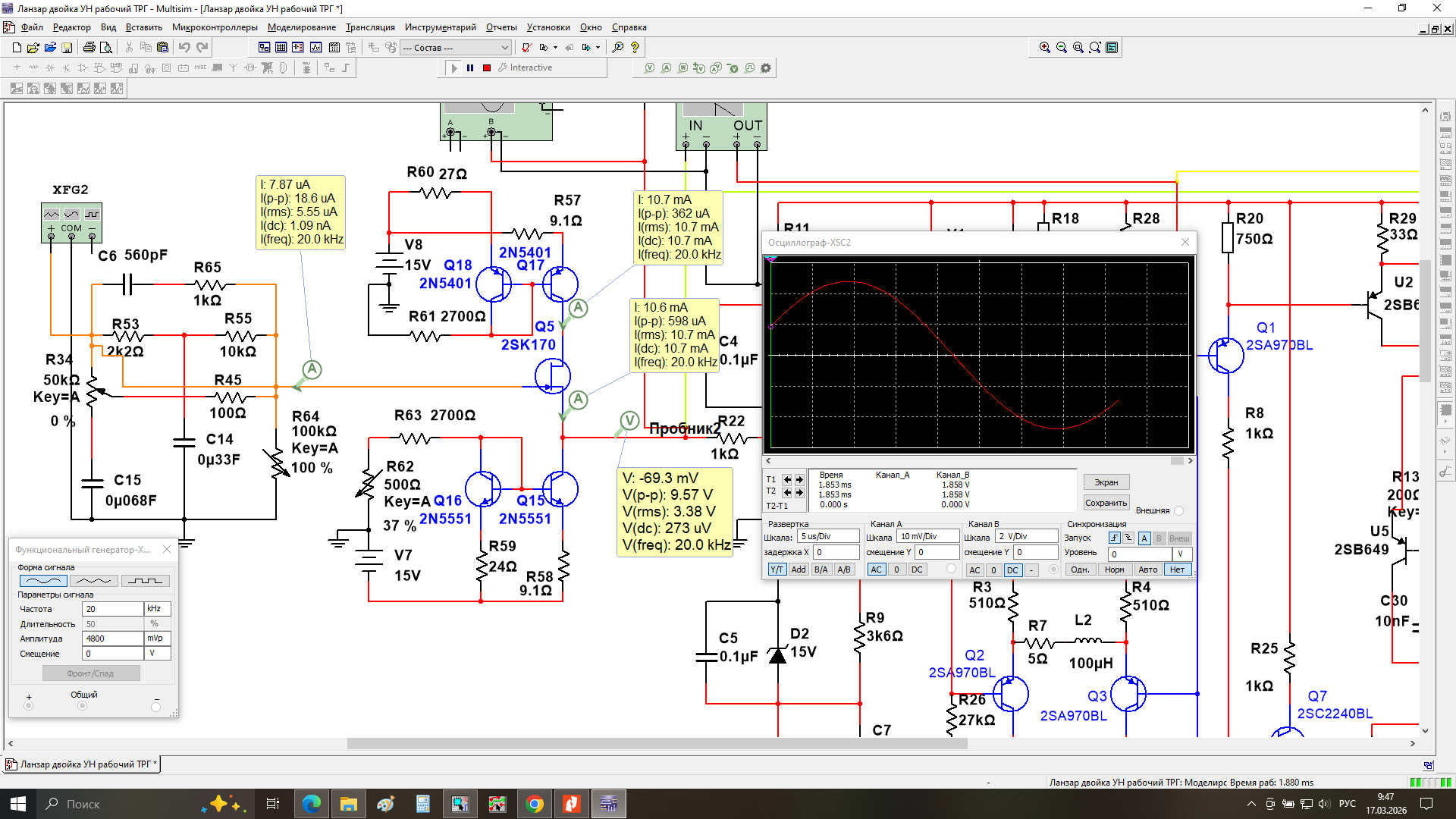Viewport: 1456px width, 819px height.
Task: Click the oscilloscope horizontal scrollbar thumb
Action: point(1176,460)
